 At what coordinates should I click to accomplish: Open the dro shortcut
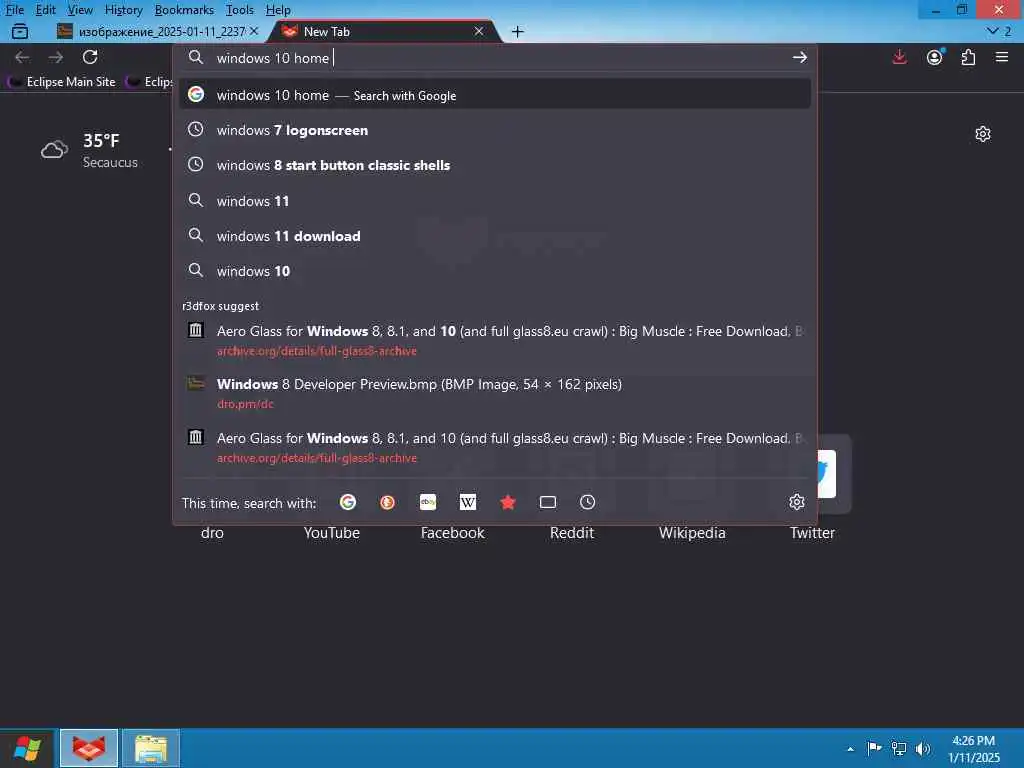(x=212, y=533)
